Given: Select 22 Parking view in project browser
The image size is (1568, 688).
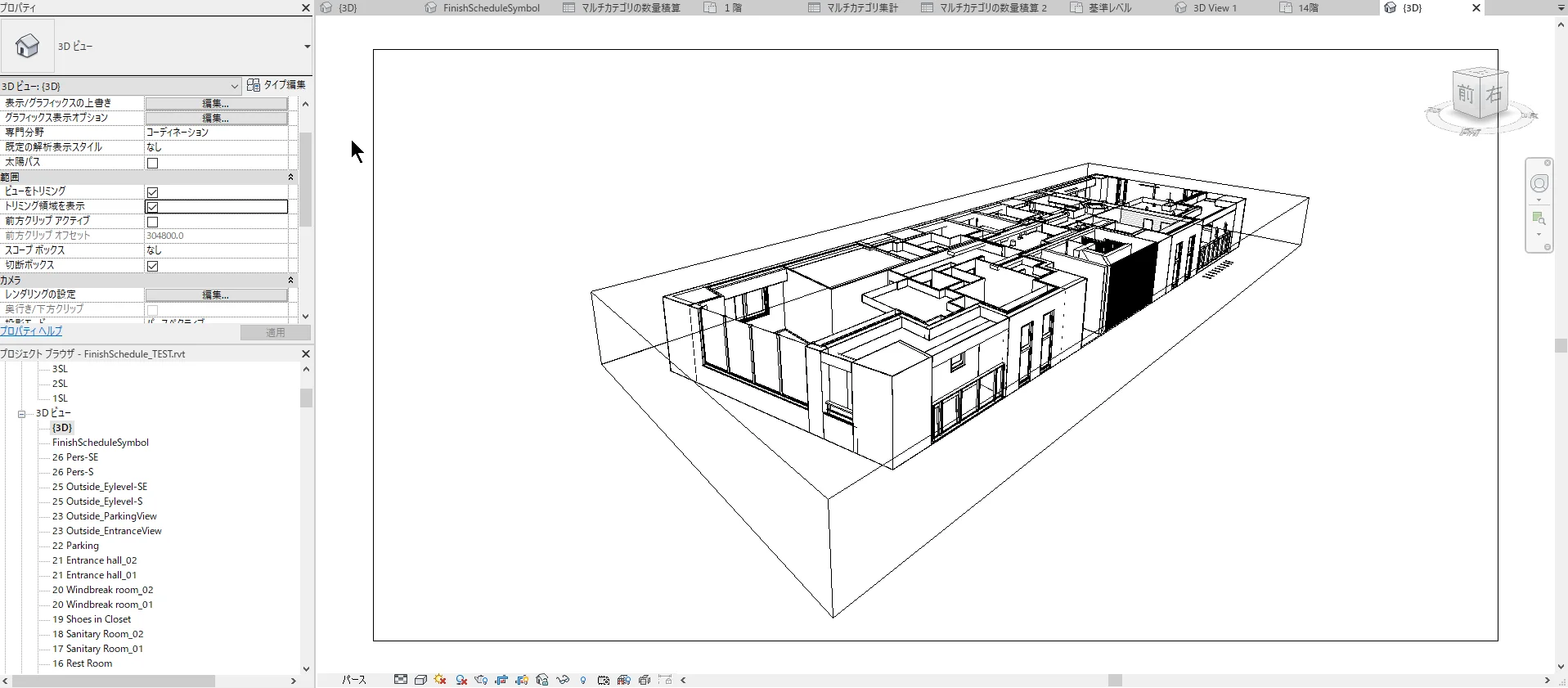Looking at the screenshot, I should [x=75, y=546].
